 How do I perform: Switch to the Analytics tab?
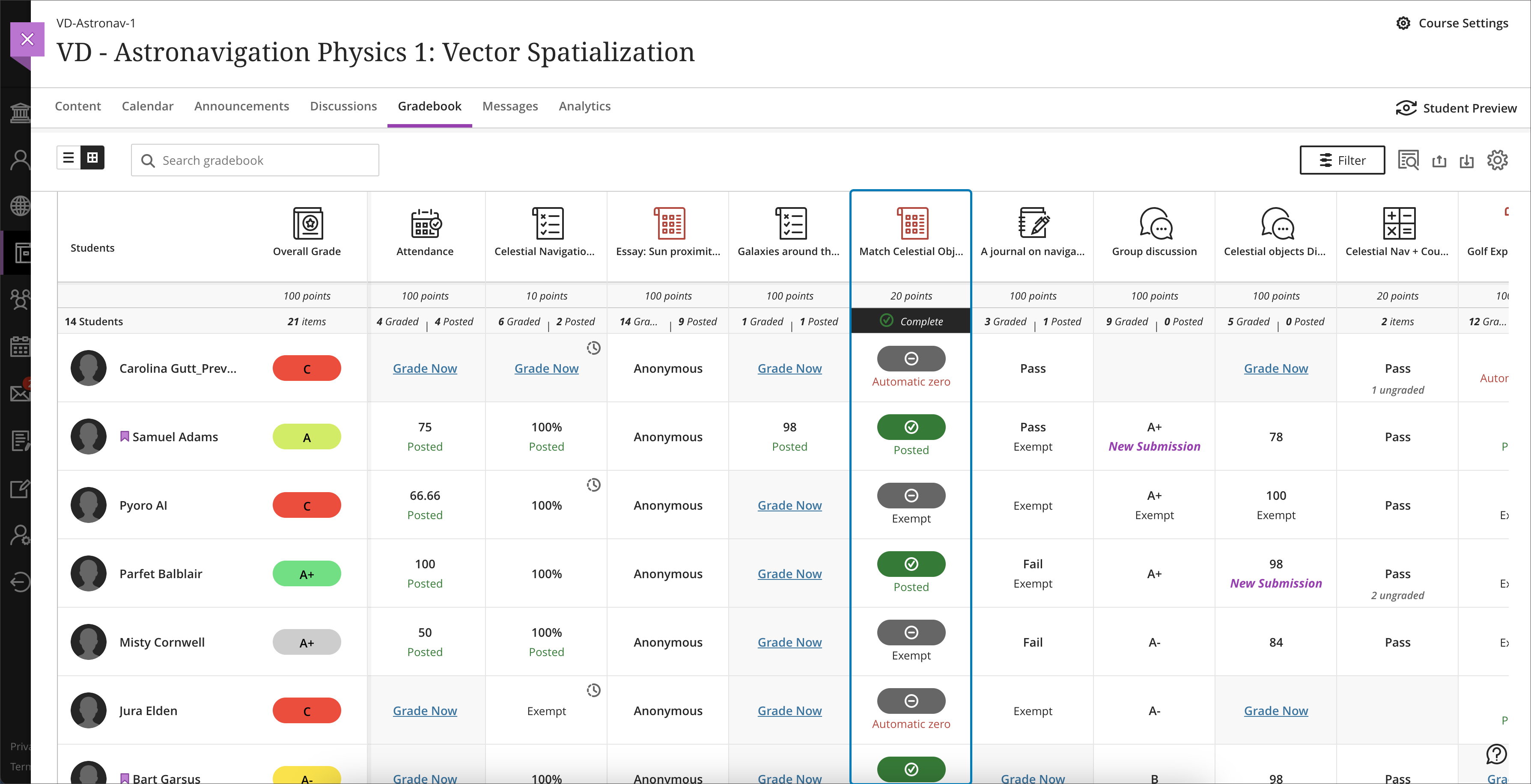pyautogui.click(x=584, y=106)
